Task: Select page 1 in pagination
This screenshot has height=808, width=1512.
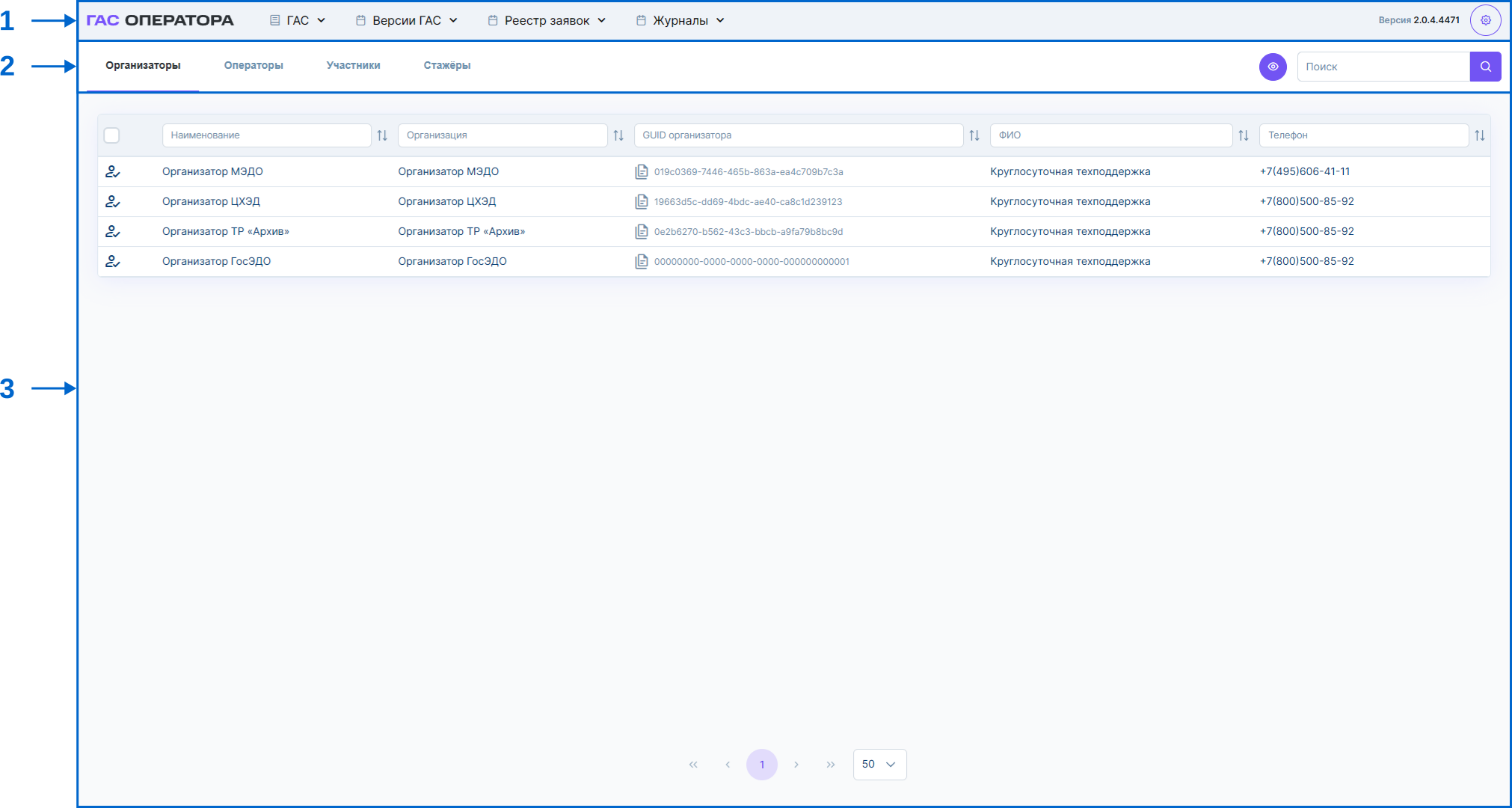Action: [x=762, y=765]
